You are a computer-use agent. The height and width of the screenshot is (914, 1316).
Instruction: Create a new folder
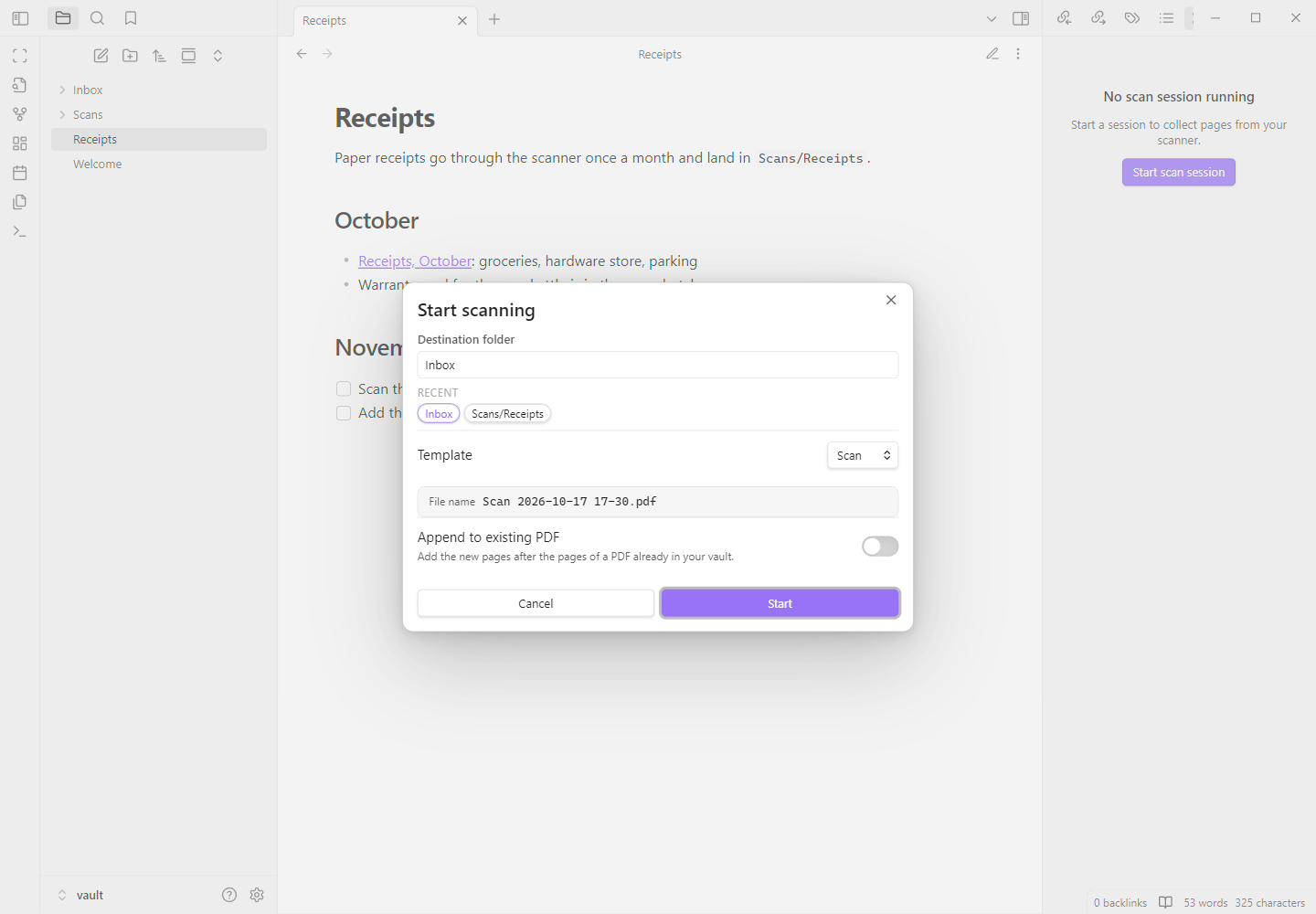point(131,56)
